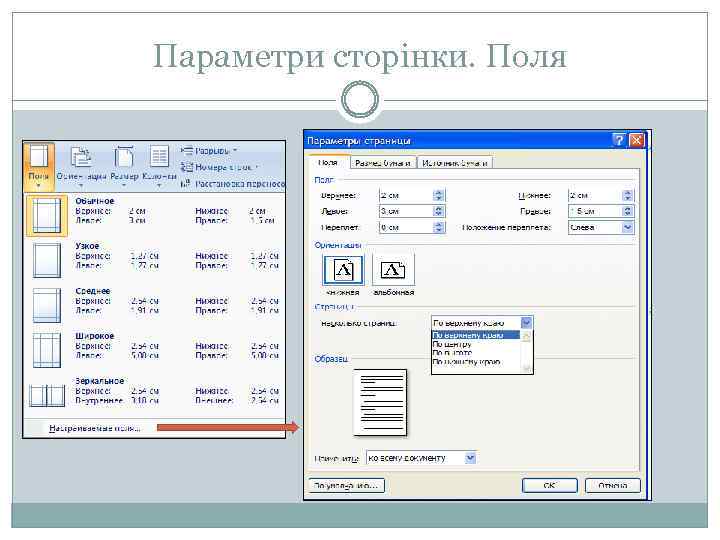The image size is (720, 540).
Task: Open the Ориентация ribbon button
Action: coord(81,166)
